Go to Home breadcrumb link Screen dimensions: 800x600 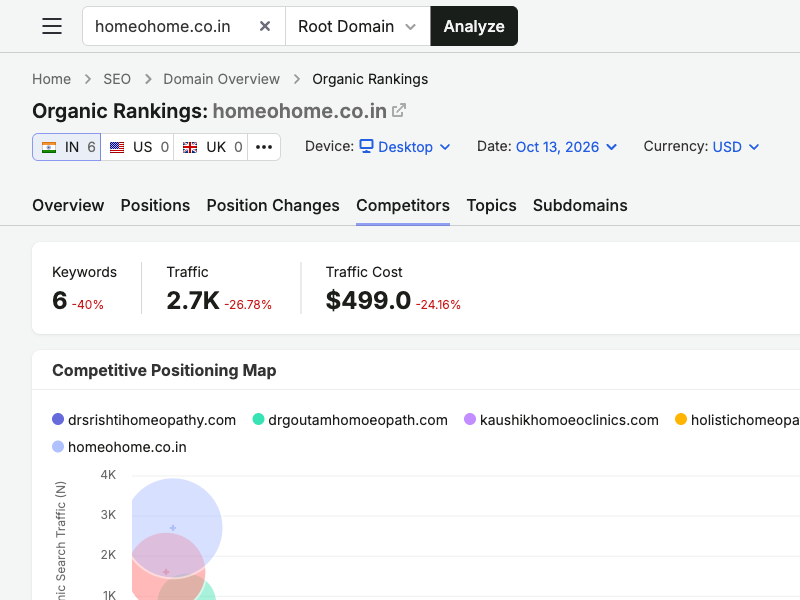(x=52, y=79)
